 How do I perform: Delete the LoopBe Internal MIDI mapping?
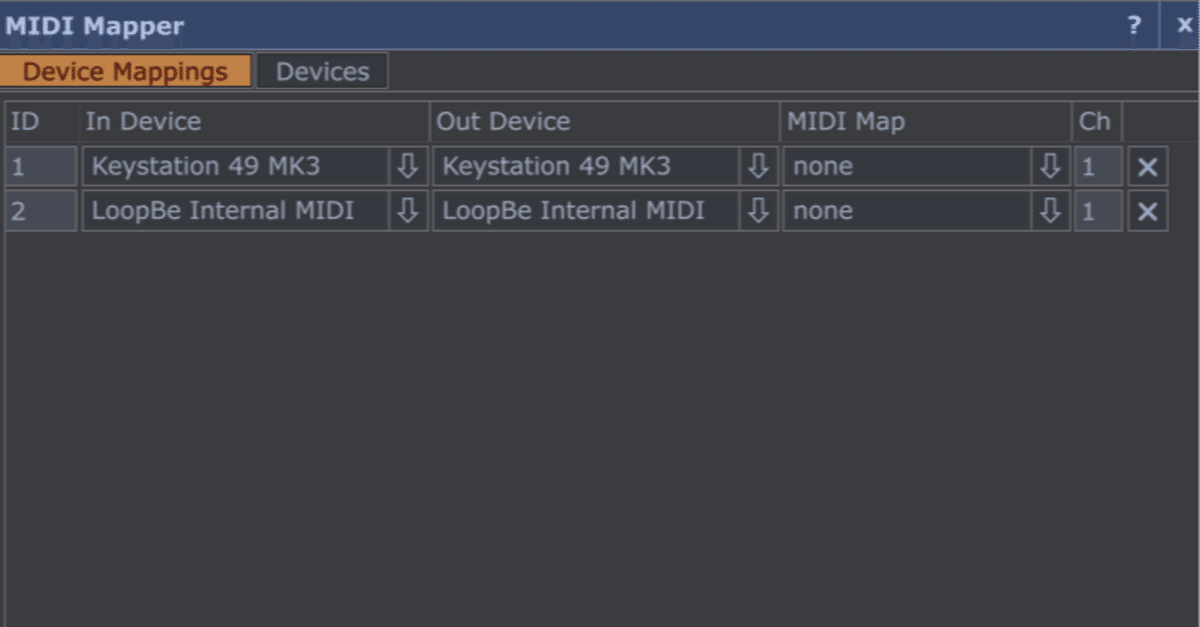pos(1147,211)
